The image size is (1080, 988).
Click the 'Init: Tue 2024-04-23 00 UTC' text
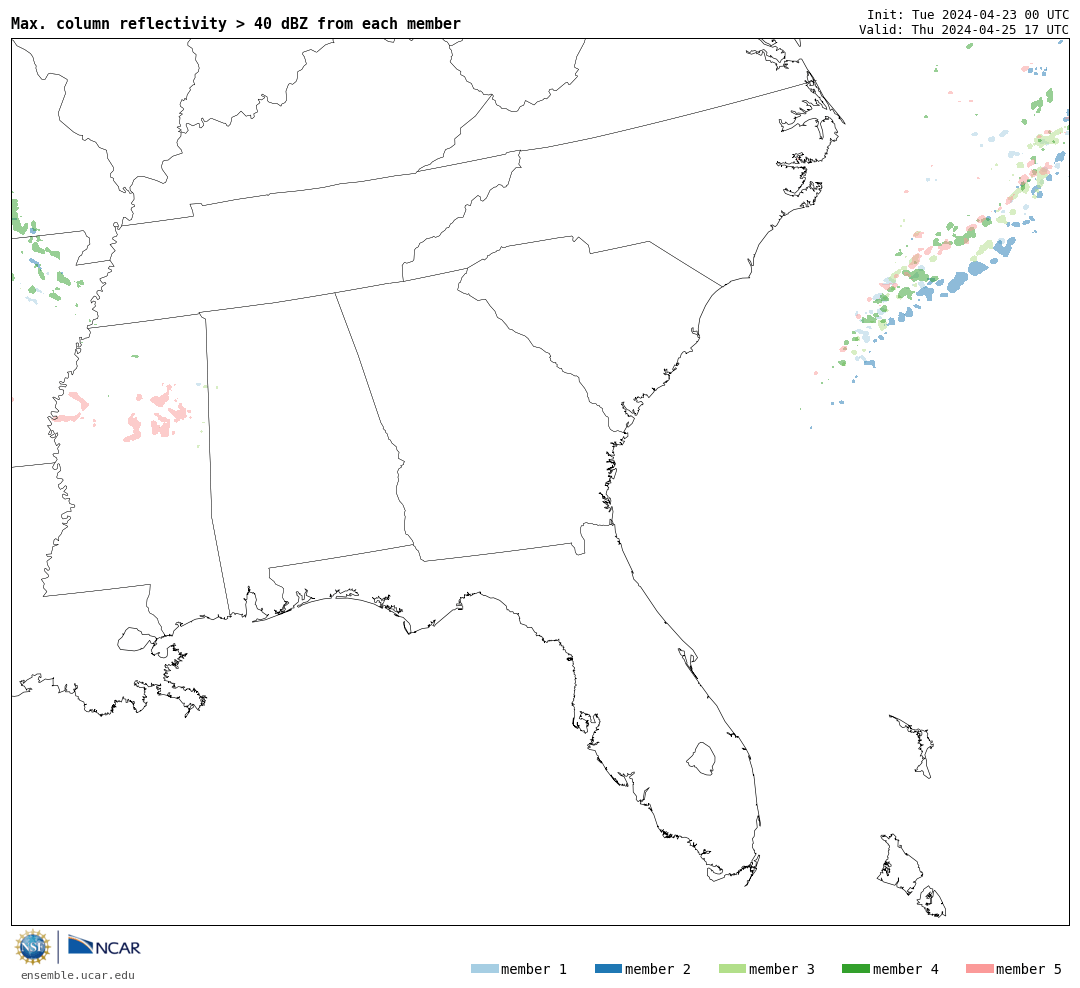pos(968,14)
